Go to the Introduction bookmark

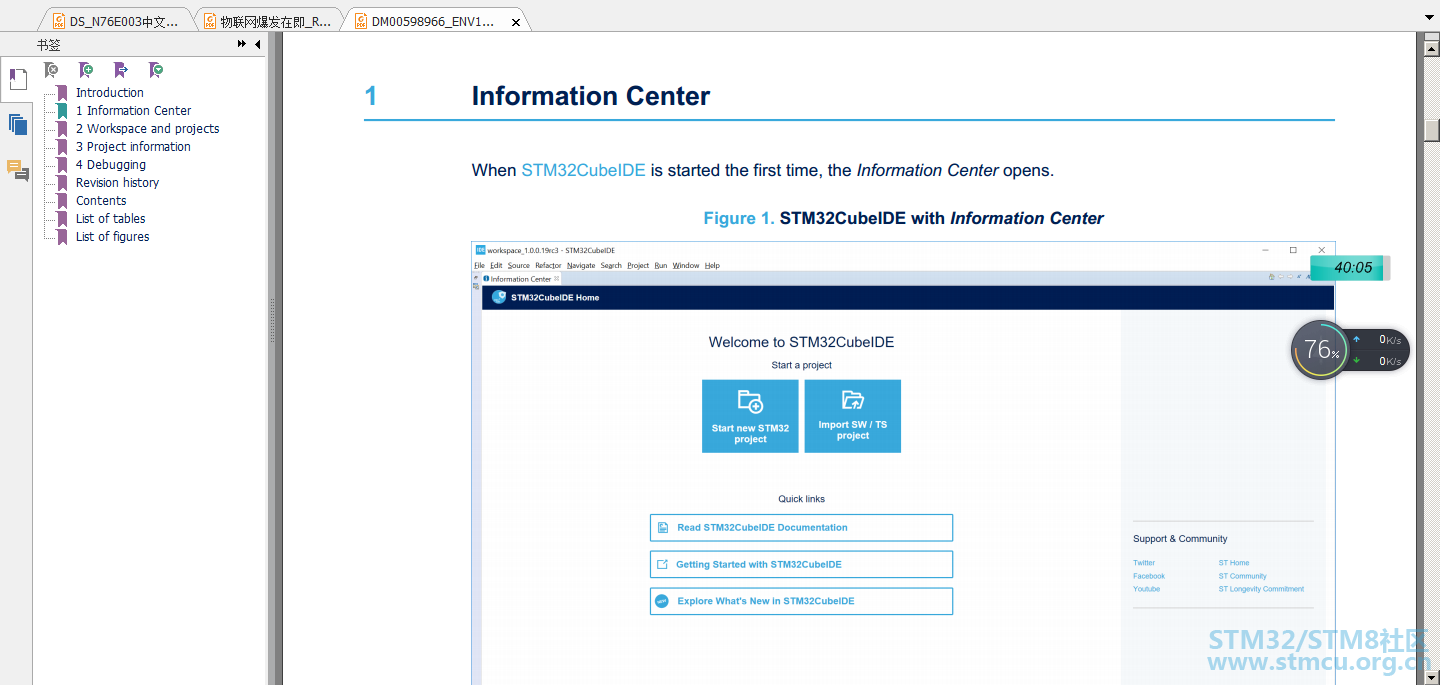tap(110, 93)
